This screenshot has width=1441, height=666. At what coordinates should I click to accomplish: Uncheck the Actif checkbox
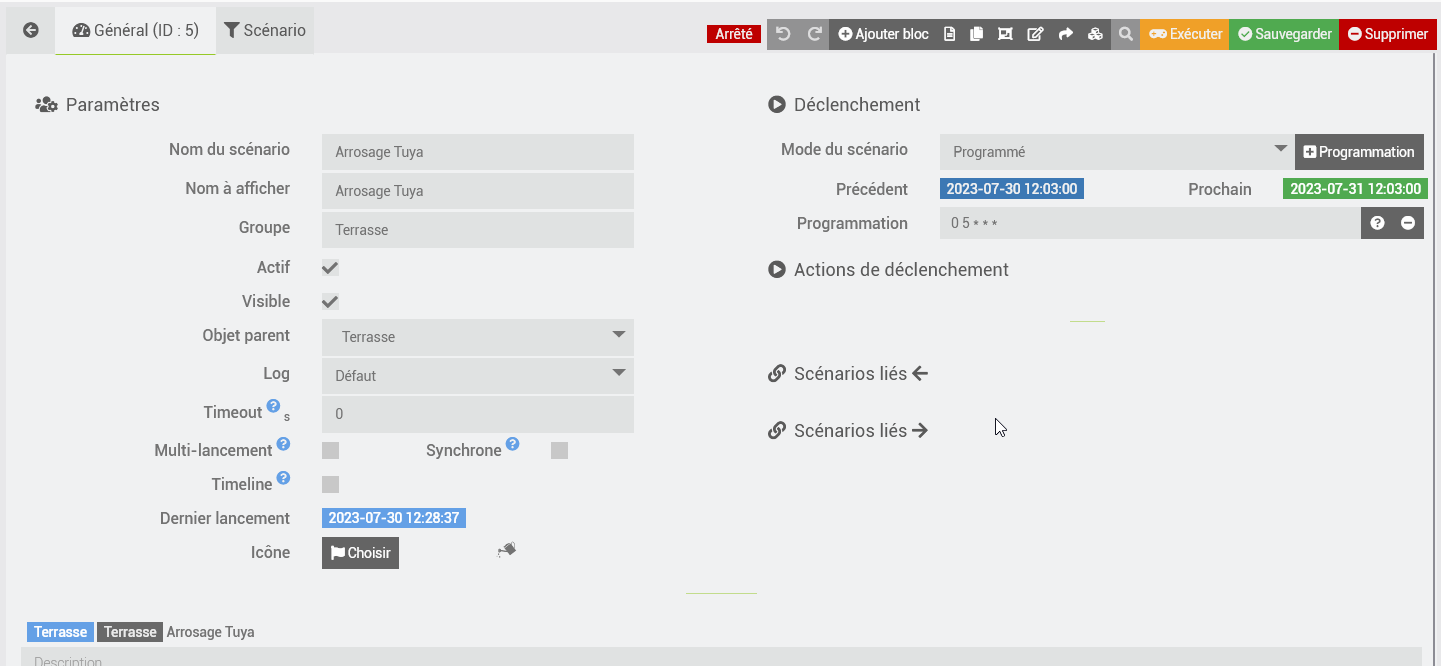click(x=330, y=268)
